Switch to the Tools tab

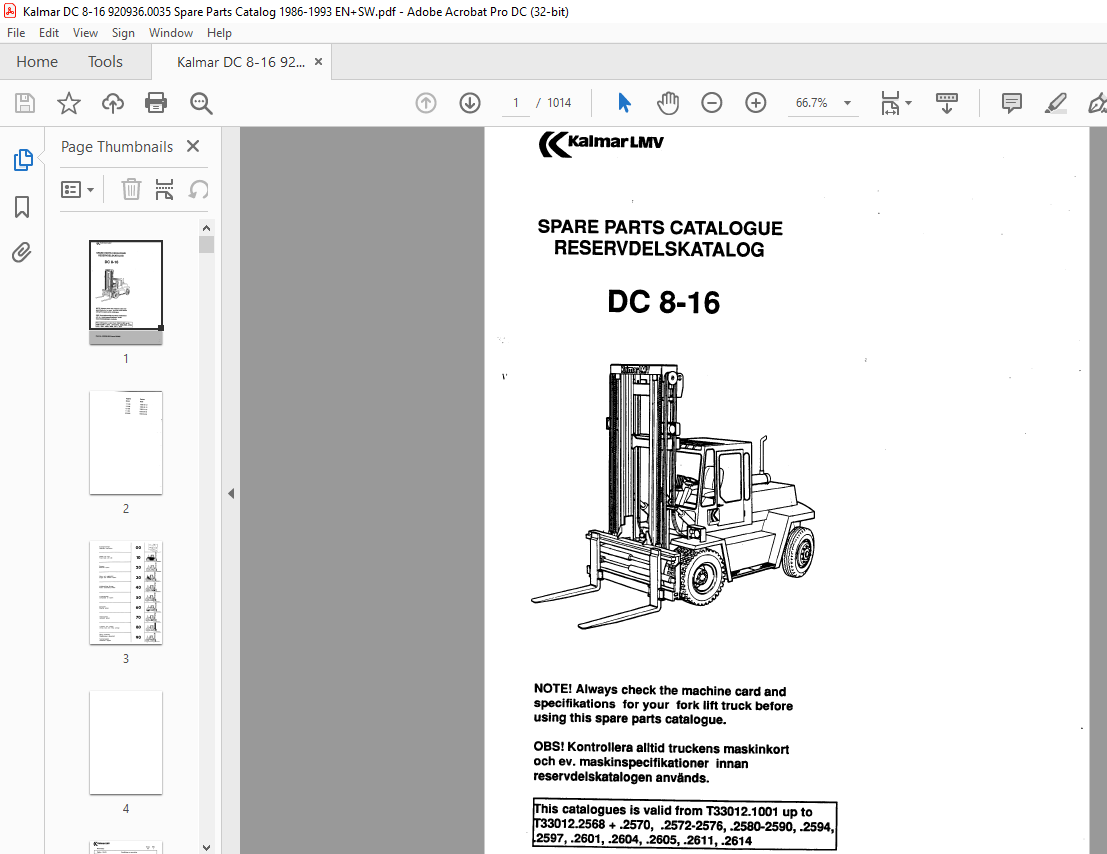point(105,62)
